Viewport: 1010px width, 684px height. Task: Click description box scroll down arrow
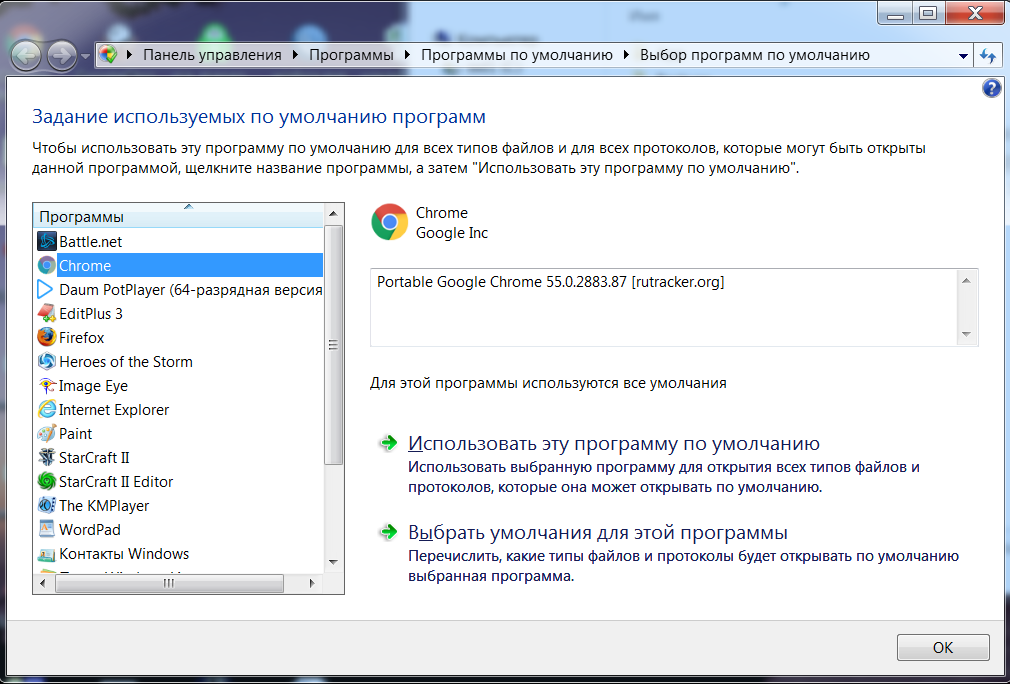point(966,334)
